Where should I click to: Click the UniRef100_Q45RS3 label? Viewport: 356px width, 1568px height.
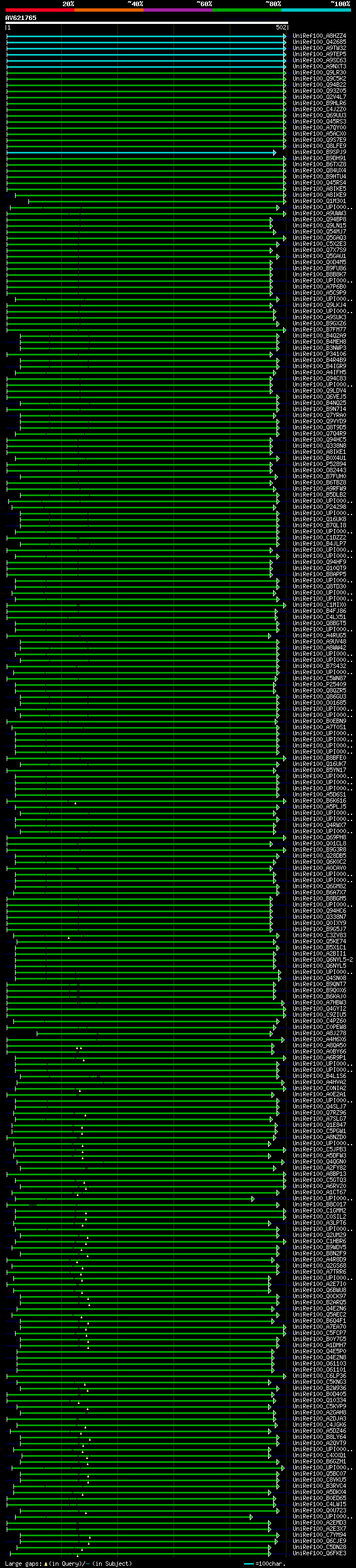319,122
